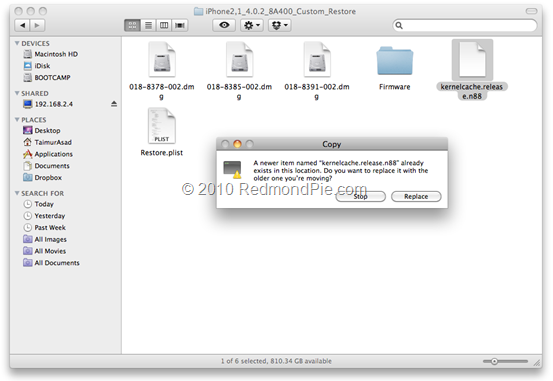Image resolution: width=553 pixels, height=381 pixels.
Task: Open the All Movies smart search
Action: coord(44,251)
